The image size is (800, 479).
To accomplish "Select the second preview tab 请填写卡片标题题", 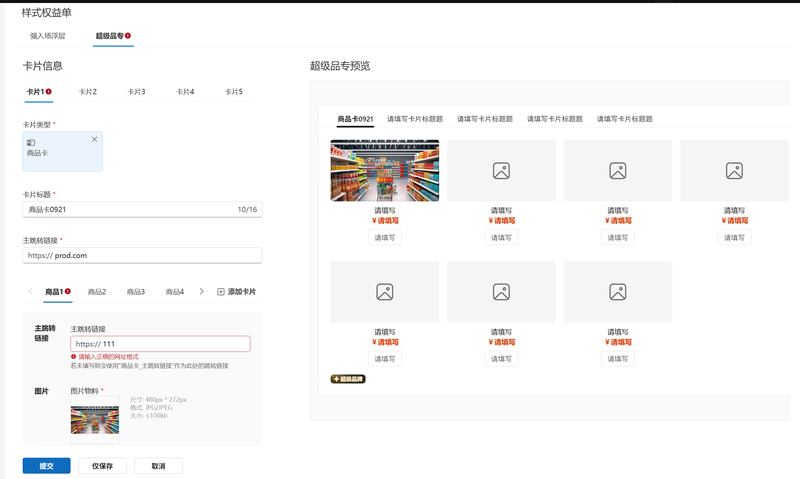I will click(415, 119).
